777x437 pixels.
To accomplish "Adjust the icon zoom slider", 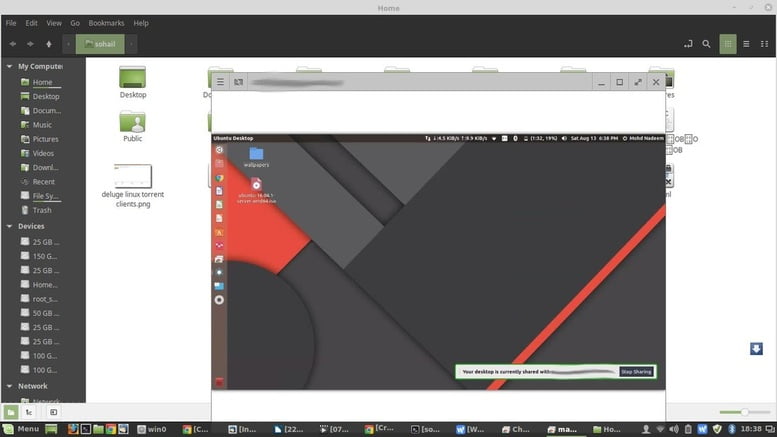I will tap(744, 412).
